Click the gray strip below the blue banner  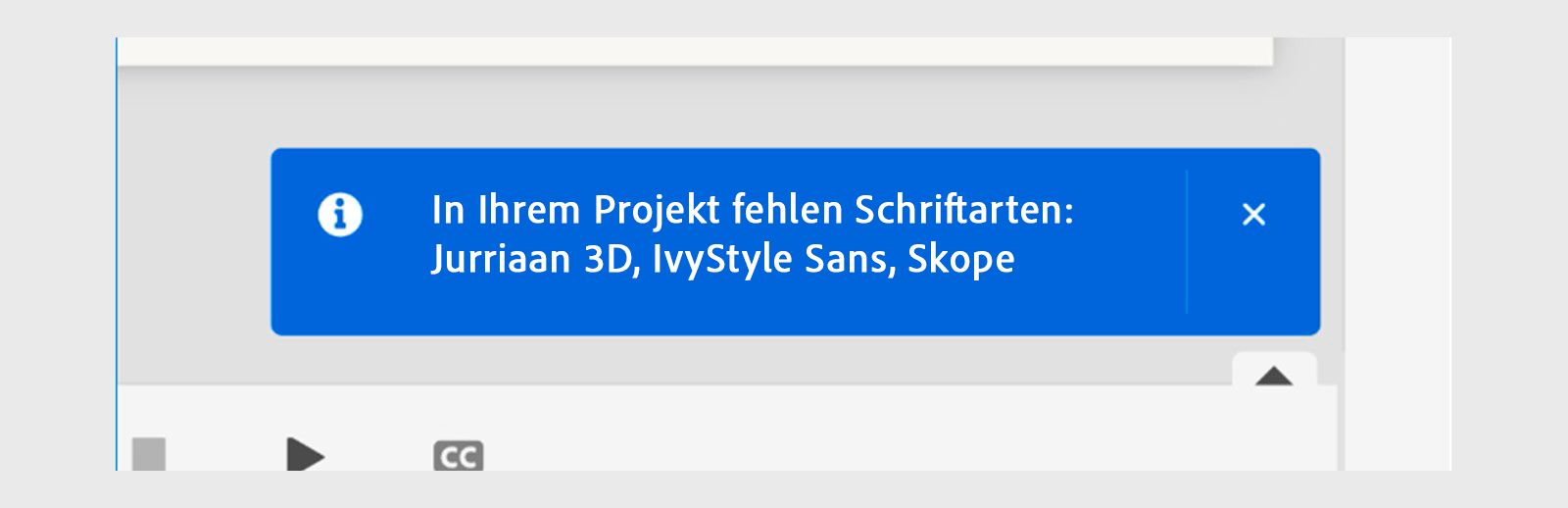[686, 359]
